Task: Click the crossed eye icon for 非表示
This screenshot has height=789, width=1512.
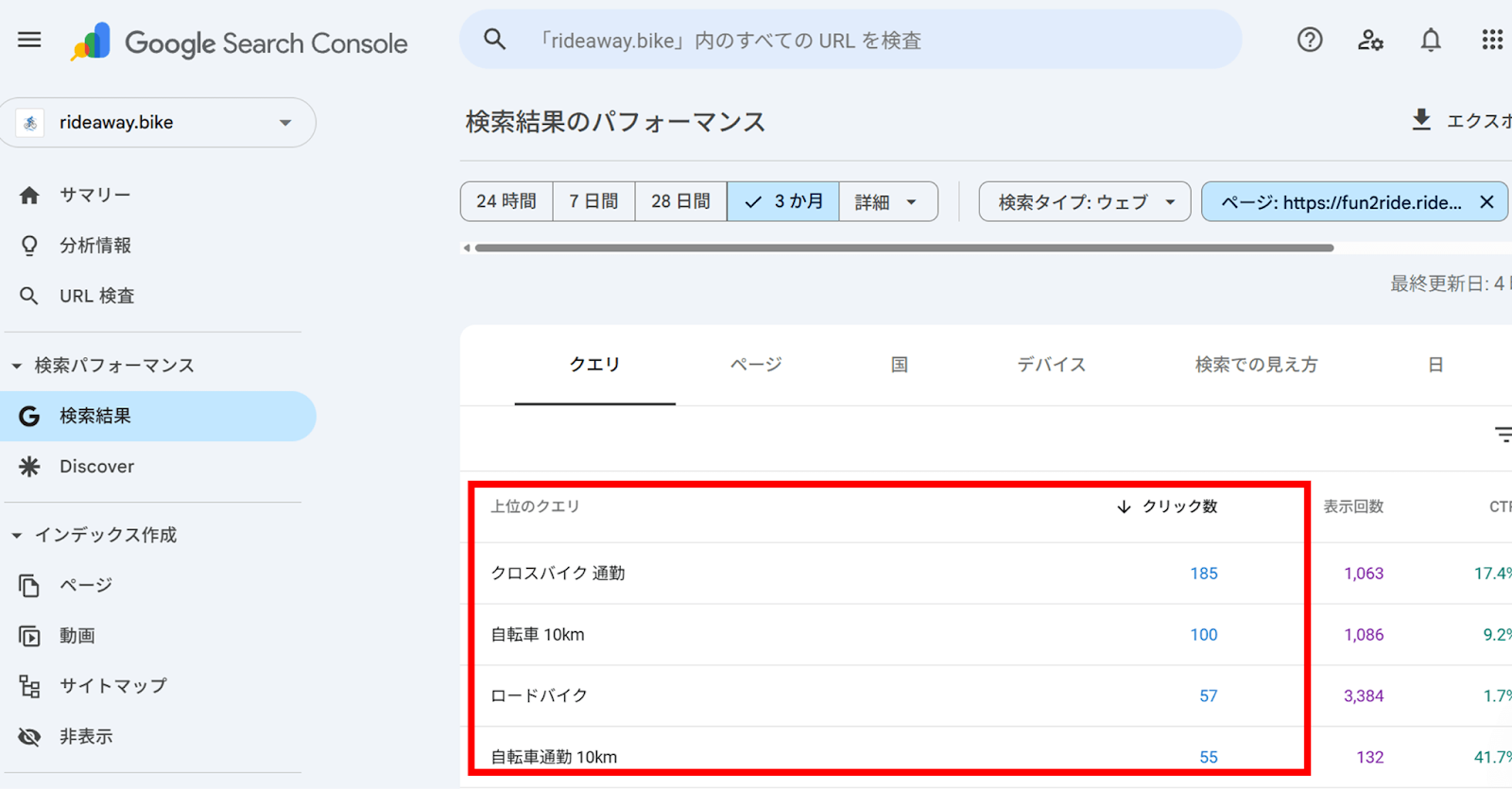Action: pyautogui.click(x=29, y=736)
